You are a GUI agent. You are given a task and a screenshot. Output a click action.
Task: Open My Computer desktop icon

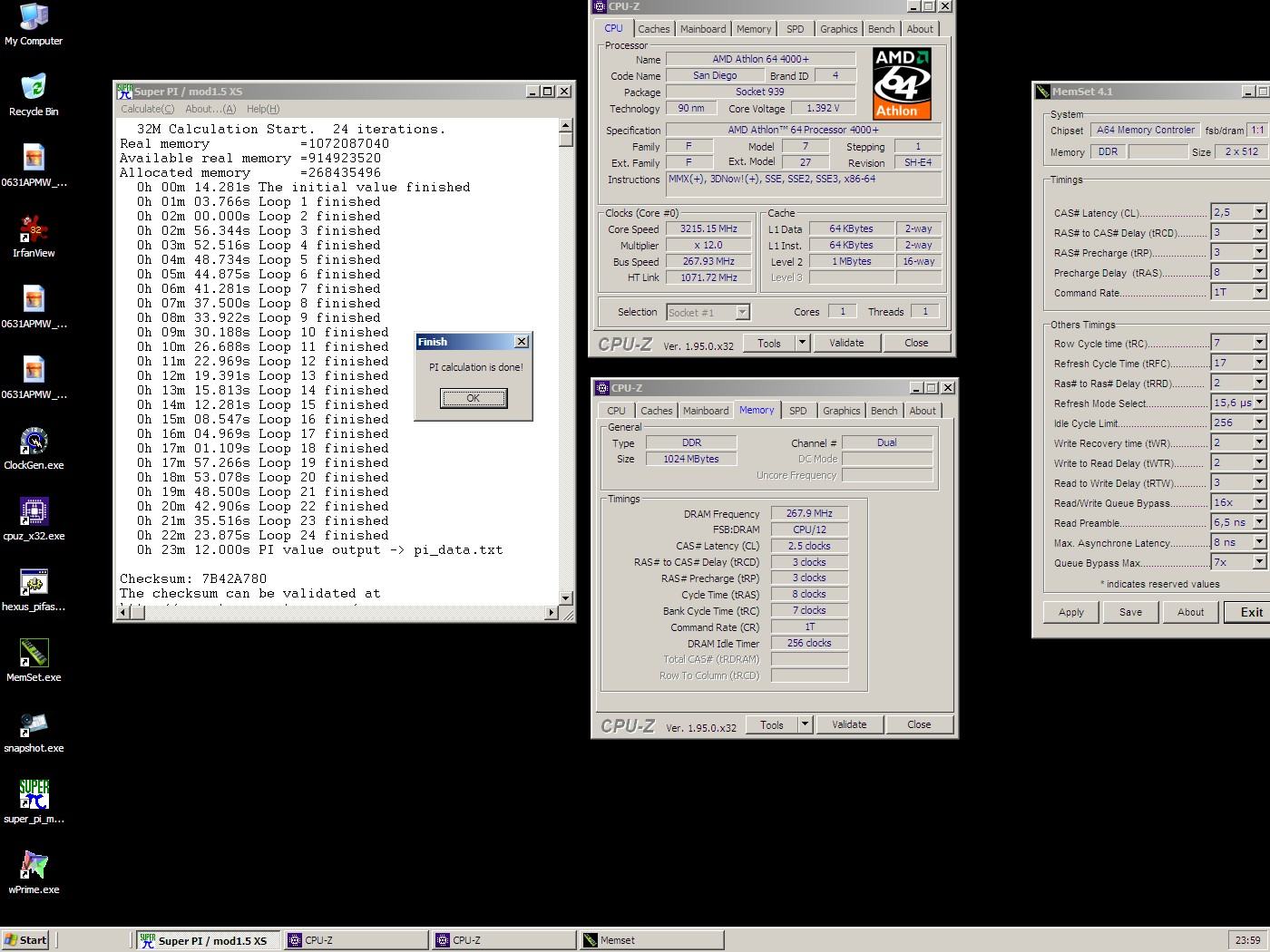tap(34, 24)
